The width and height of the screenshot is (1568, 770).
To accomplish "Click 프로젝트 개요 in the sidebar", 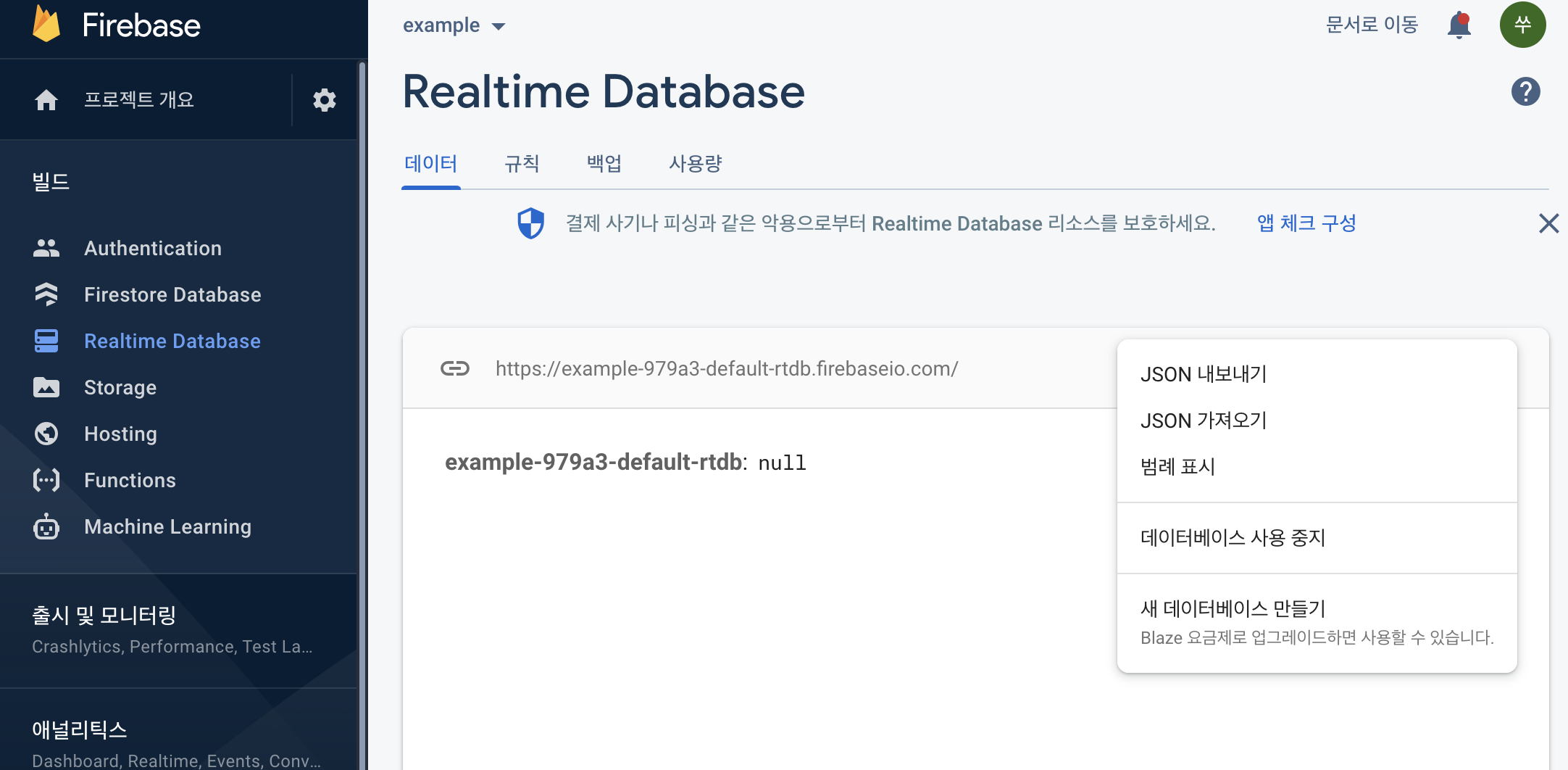I will click(x=139, y=99).
